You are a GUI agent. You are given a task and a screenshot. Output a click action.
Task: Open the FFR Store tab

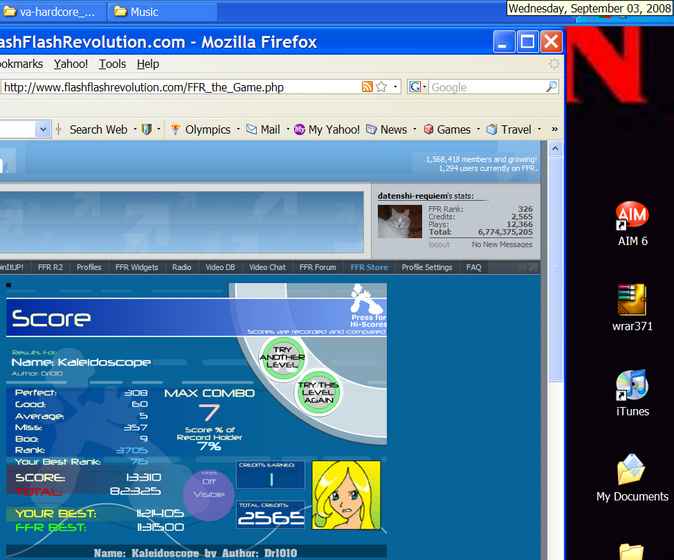[x=369, y=267]
